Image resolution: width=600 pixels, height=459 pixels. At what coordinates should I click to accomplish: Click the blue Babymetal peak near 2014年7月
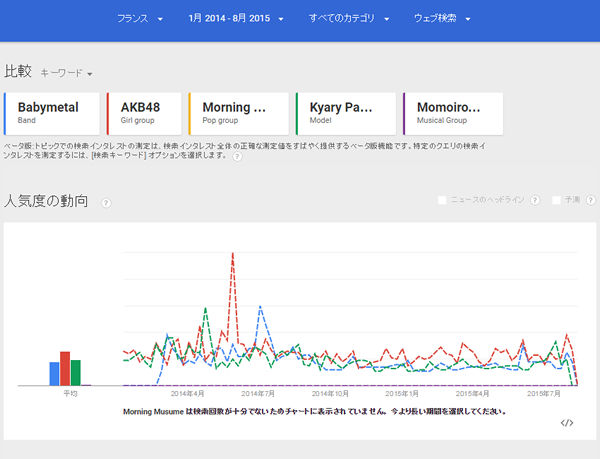coord(260,307)
